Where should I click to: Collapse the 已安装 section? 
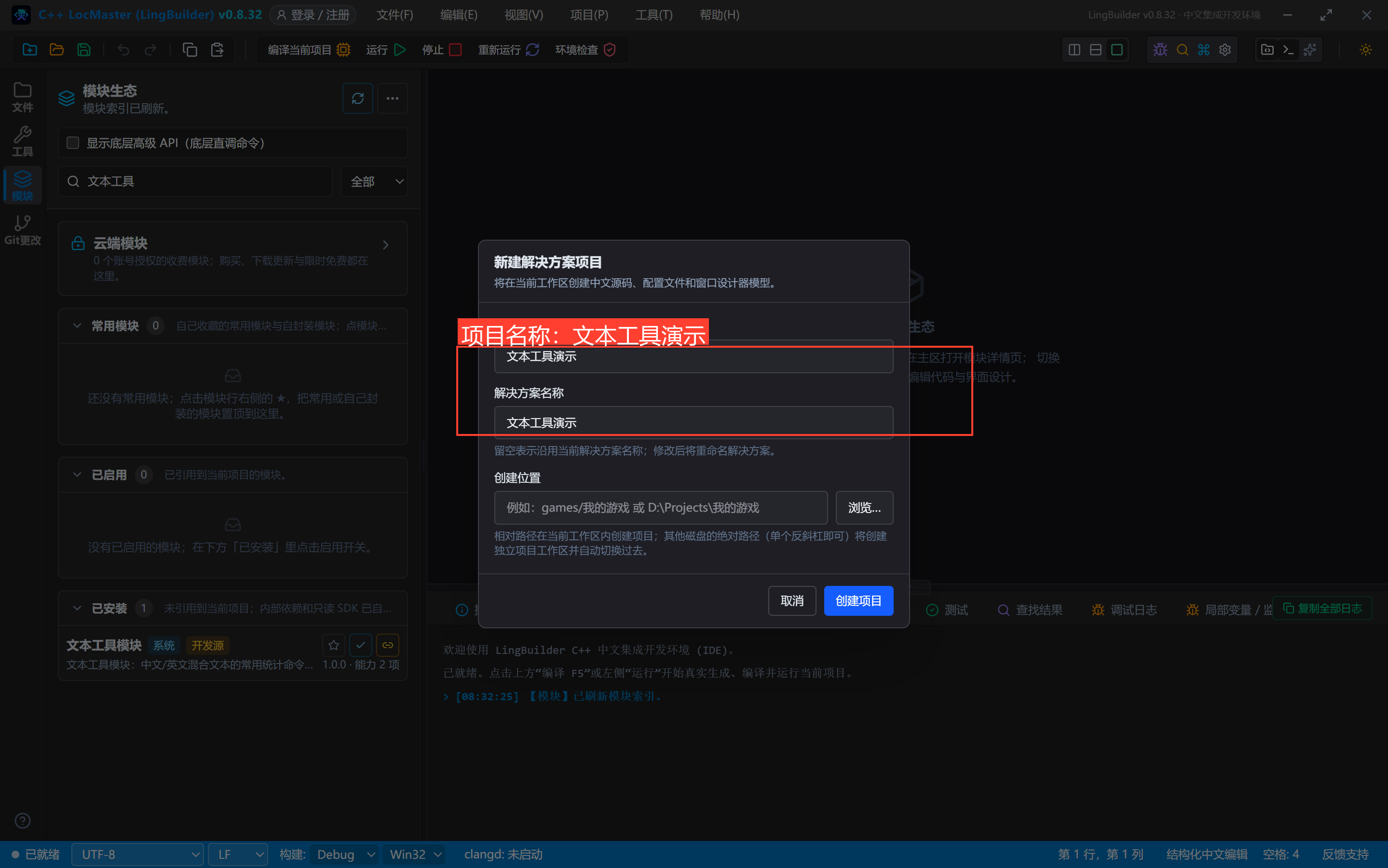click(x=77, y=609)
